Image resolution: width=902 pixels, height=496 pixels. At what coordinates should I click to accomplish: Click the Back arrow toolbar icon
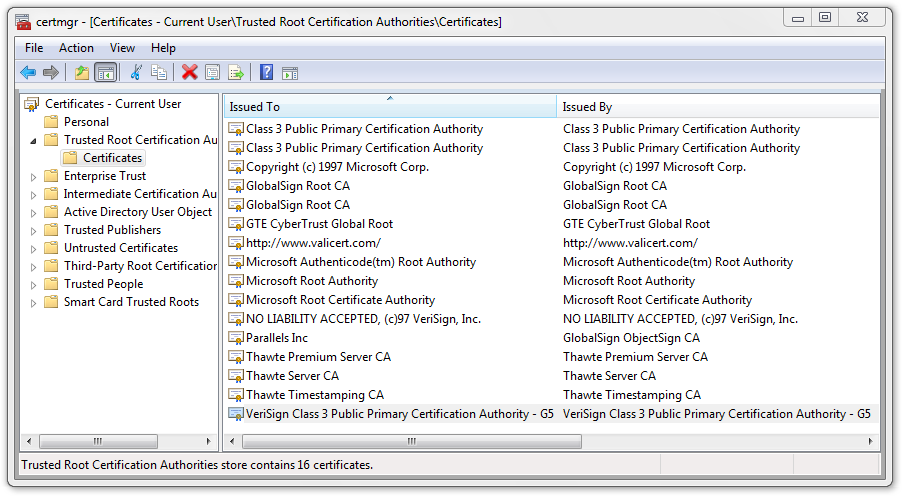(x=28, y=73)
